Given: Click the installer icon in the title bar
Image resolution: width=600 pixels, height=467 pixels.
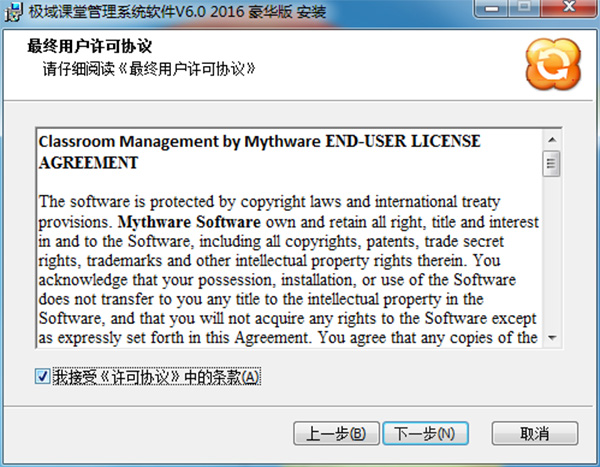Looking at the screenshot, I should click(13, 12).
